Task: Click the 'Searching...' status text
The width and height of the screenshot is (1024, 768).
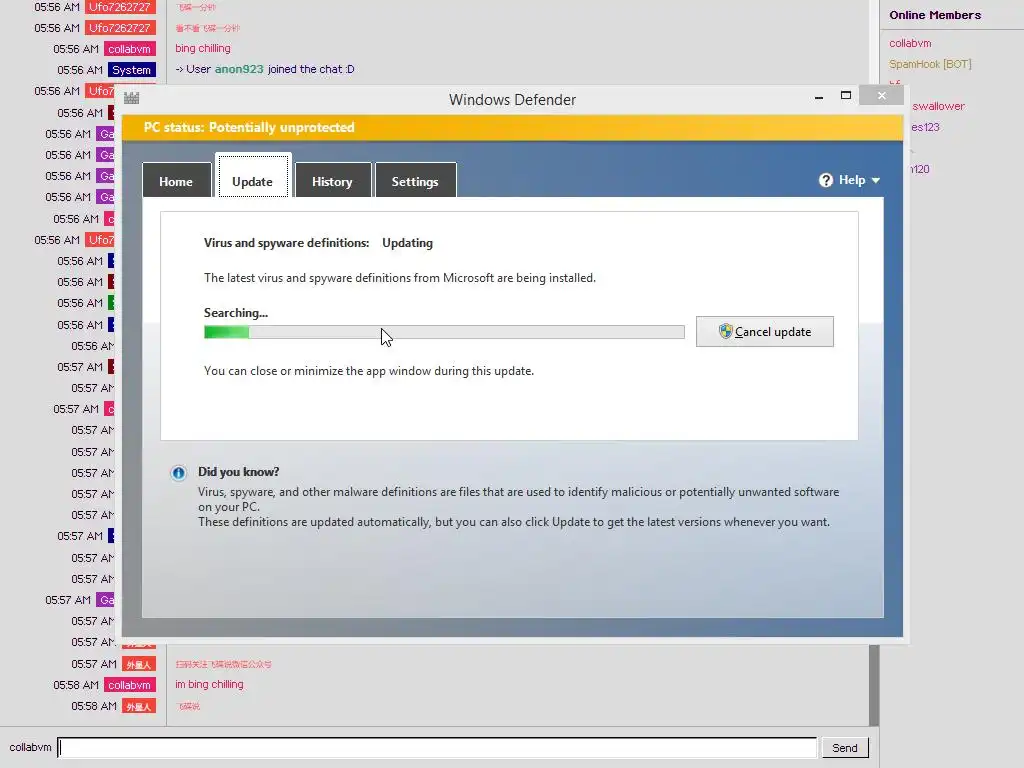Action: coord(236,313)
